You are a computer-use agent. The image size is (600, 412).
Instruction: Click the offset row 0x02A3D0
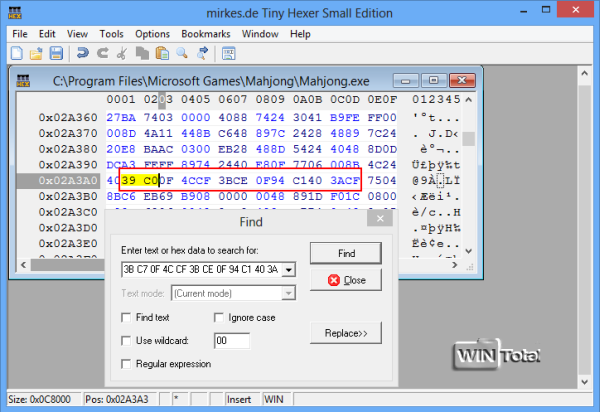click(68, 228)
